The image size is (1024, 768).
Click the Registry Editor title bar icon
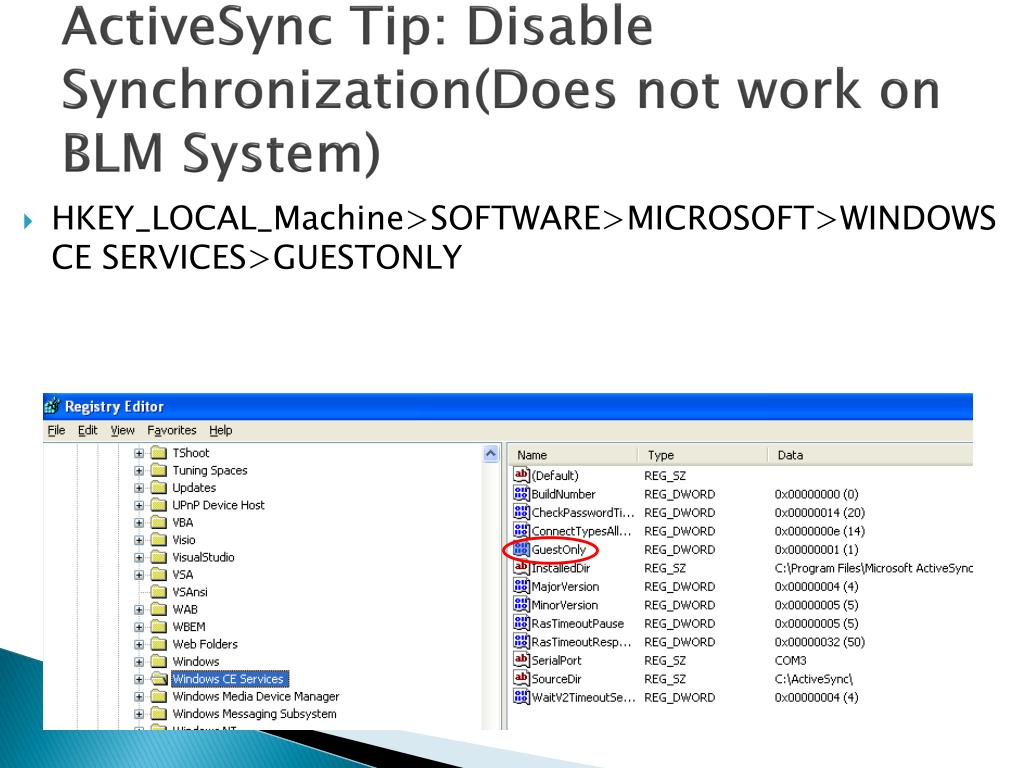click(52, 406)
